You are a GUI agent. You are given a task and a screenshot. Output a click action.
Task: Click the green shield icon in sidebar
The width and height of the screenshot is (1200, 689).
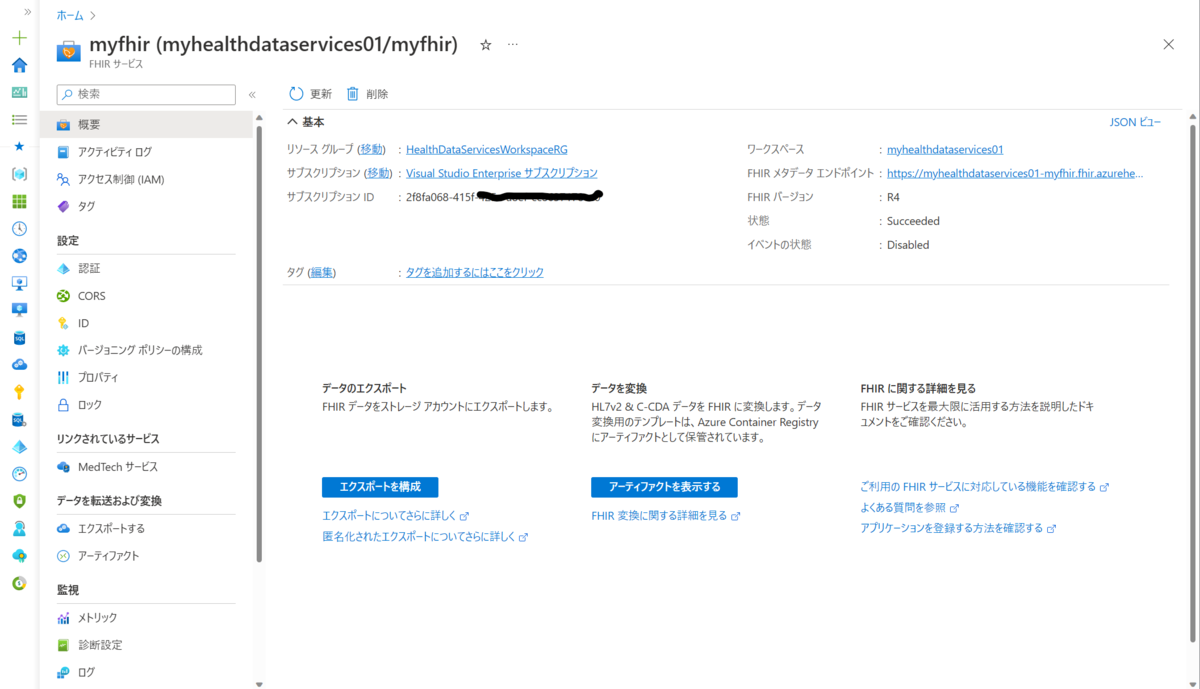coord(19,501)
